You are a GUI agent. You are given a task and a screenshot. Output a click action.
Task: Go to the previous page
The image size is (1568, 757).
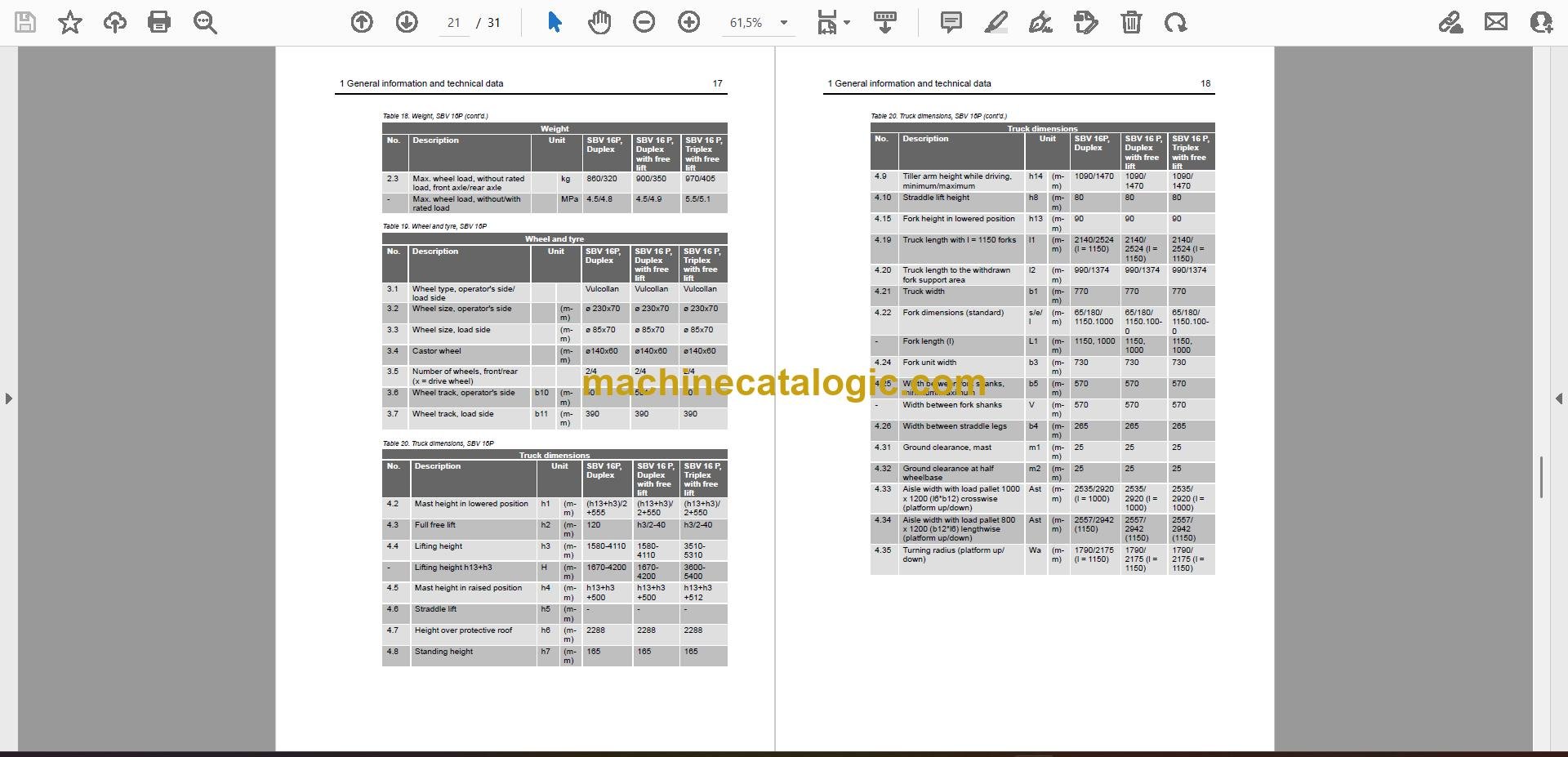coord(362,22)
